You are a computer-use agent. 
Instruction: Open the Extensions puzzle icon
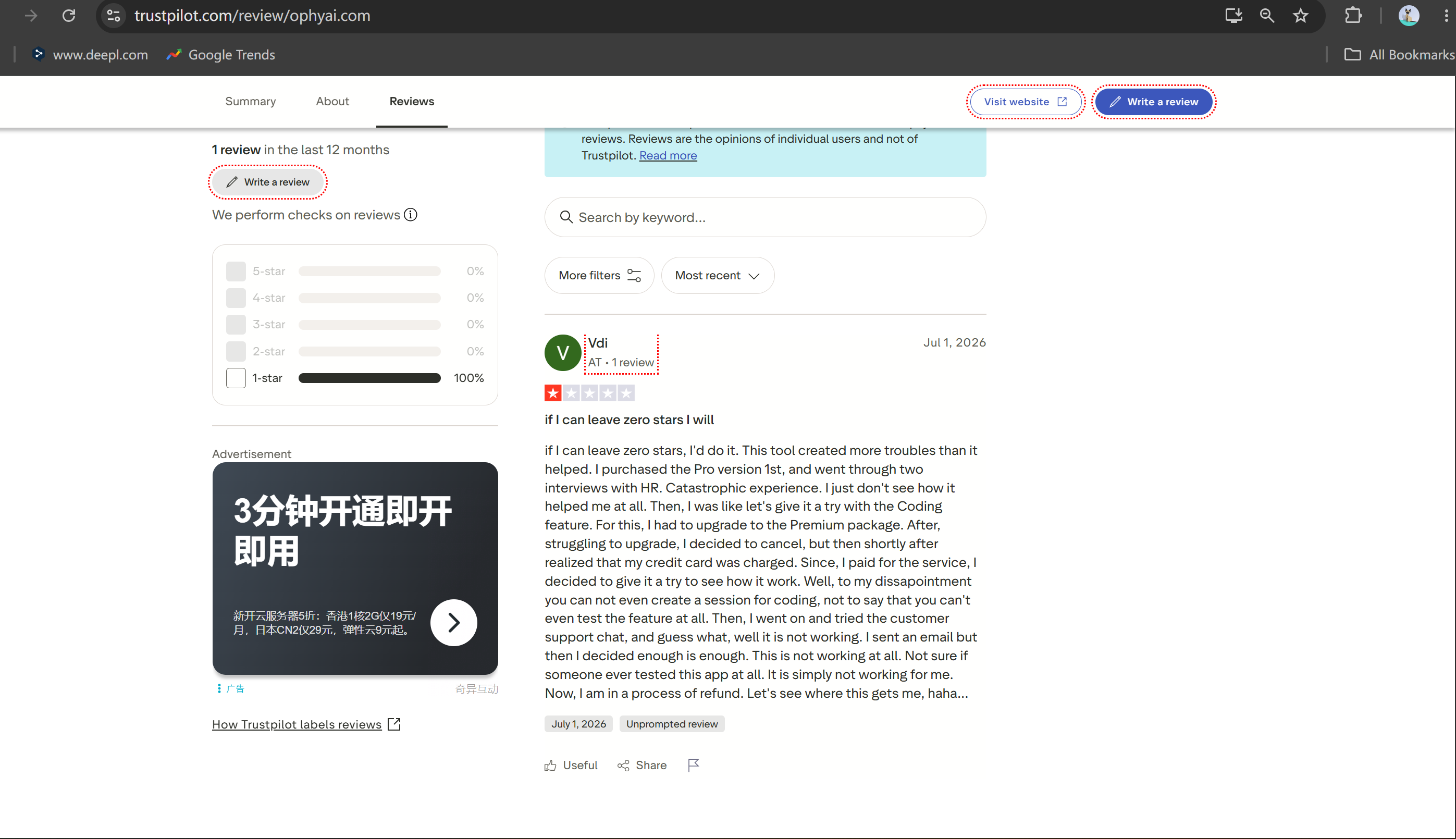(1353, 16)
